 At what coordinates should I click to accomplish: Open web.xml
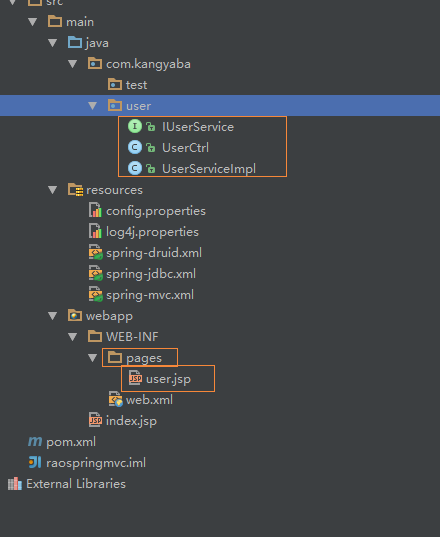pyautogui.click(x=149, y=400)
